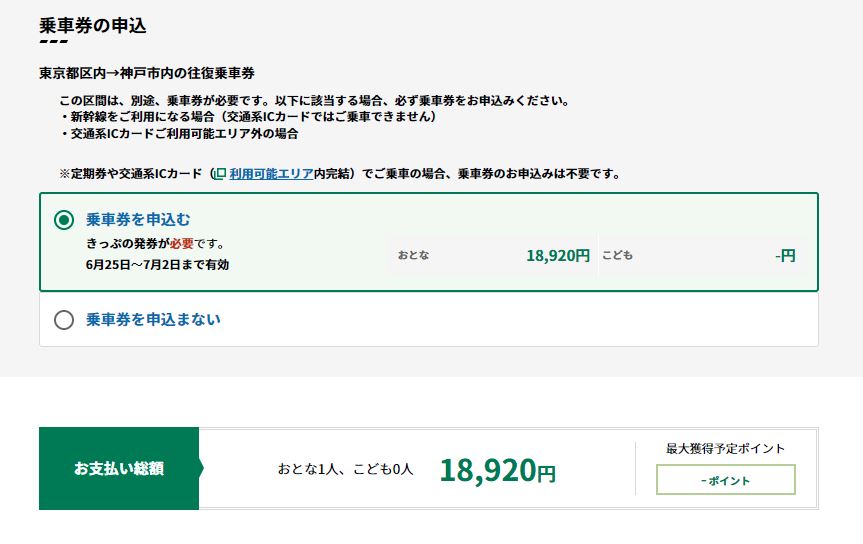Click the -ポイント box
This screenshot has width=863, height=544.
725,480
